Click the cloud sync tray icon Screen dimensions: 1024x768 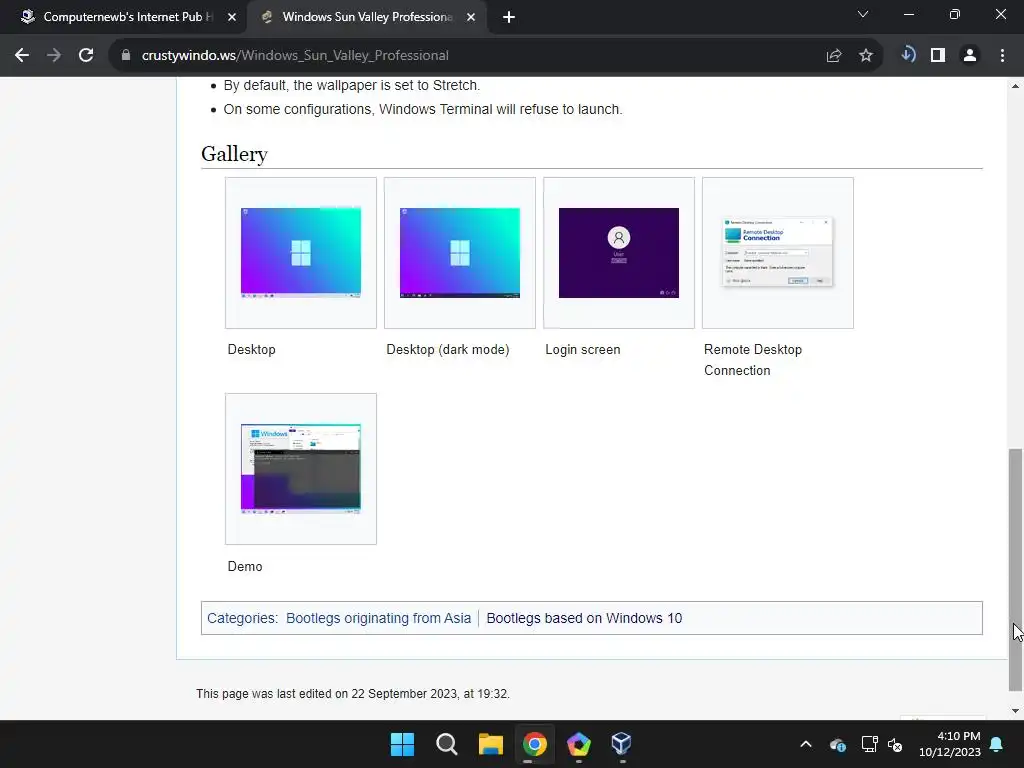click(x=838, y=744)
